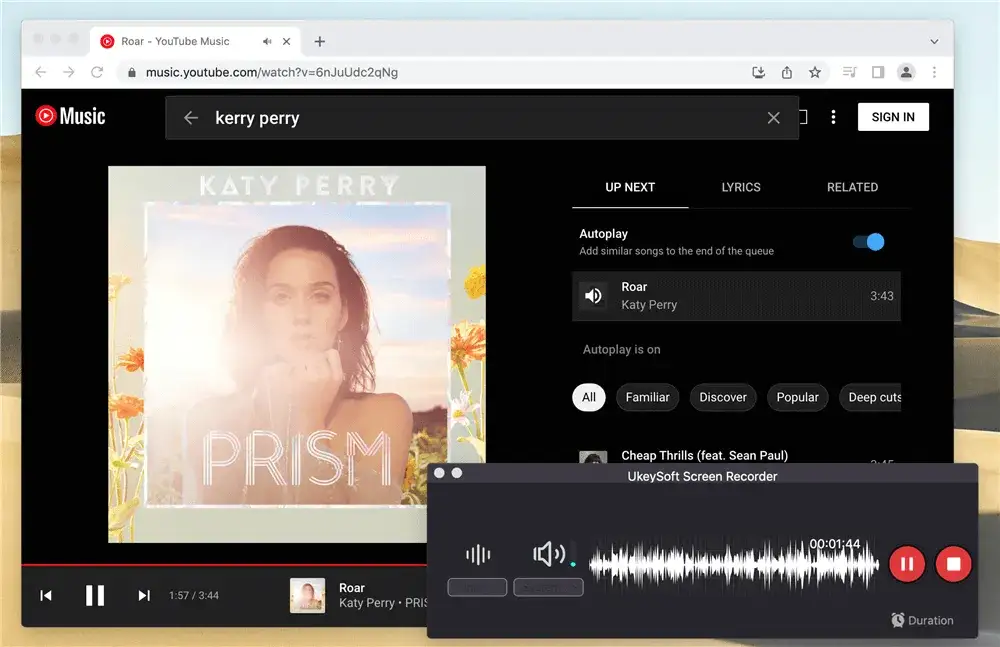Viewport: 1000px width, 647px height.
Task: Stop recording in UkeySoft Screen Recorder
Action: click(953, 563)
